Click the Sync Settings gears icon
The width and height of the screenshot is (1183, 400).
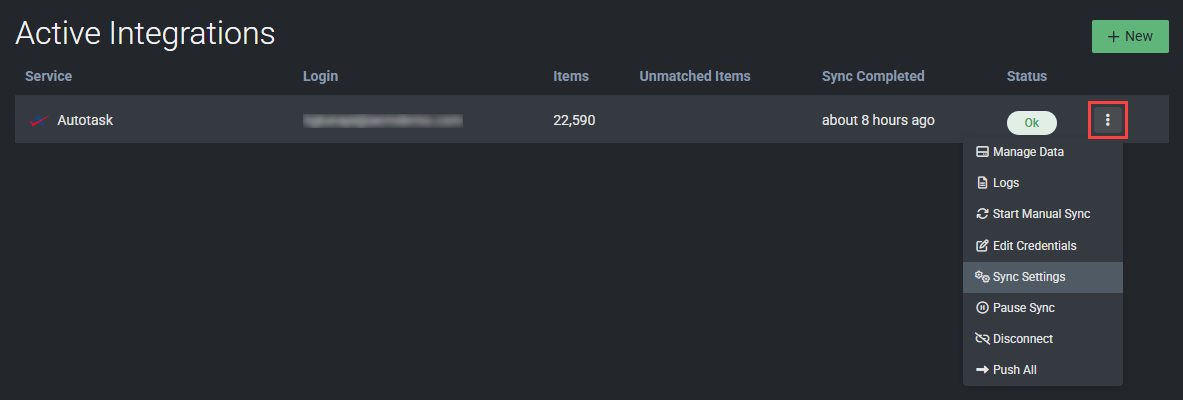pyautogui.click(x=982, y=277)
